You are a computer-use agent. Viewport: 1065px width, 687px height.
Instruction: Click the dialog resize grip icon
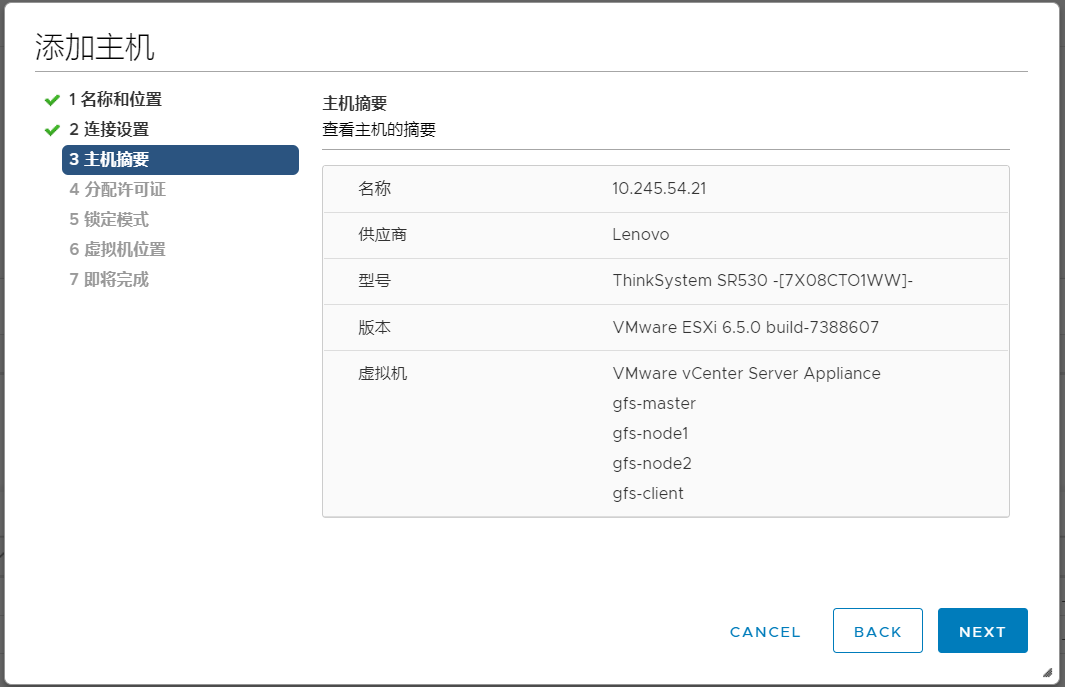click(1047, 672)
